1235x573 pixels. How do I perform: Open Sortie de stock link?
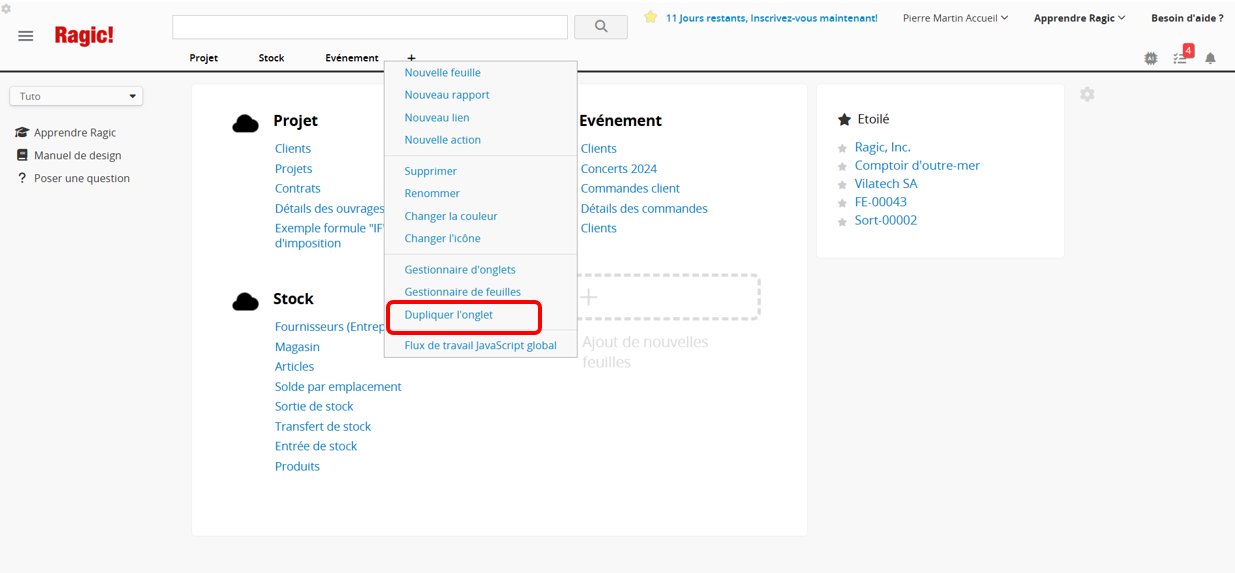314,407
